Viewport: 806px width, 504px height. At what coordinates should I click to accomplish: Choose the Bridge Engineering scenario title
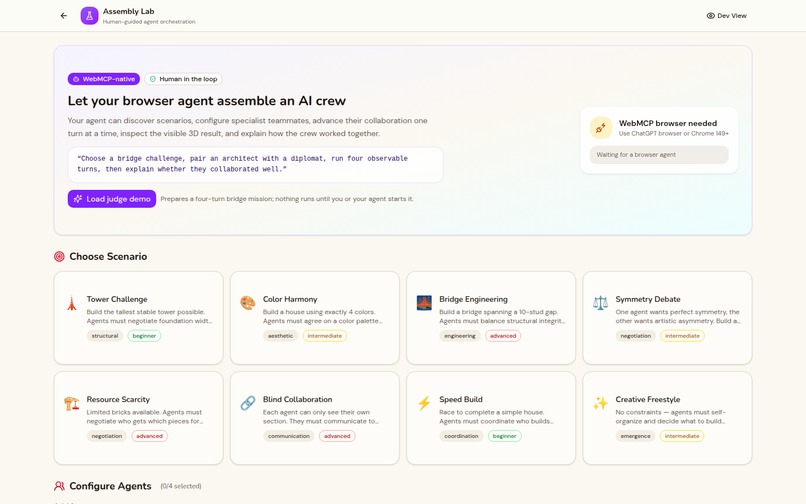[x=473, y=299]
